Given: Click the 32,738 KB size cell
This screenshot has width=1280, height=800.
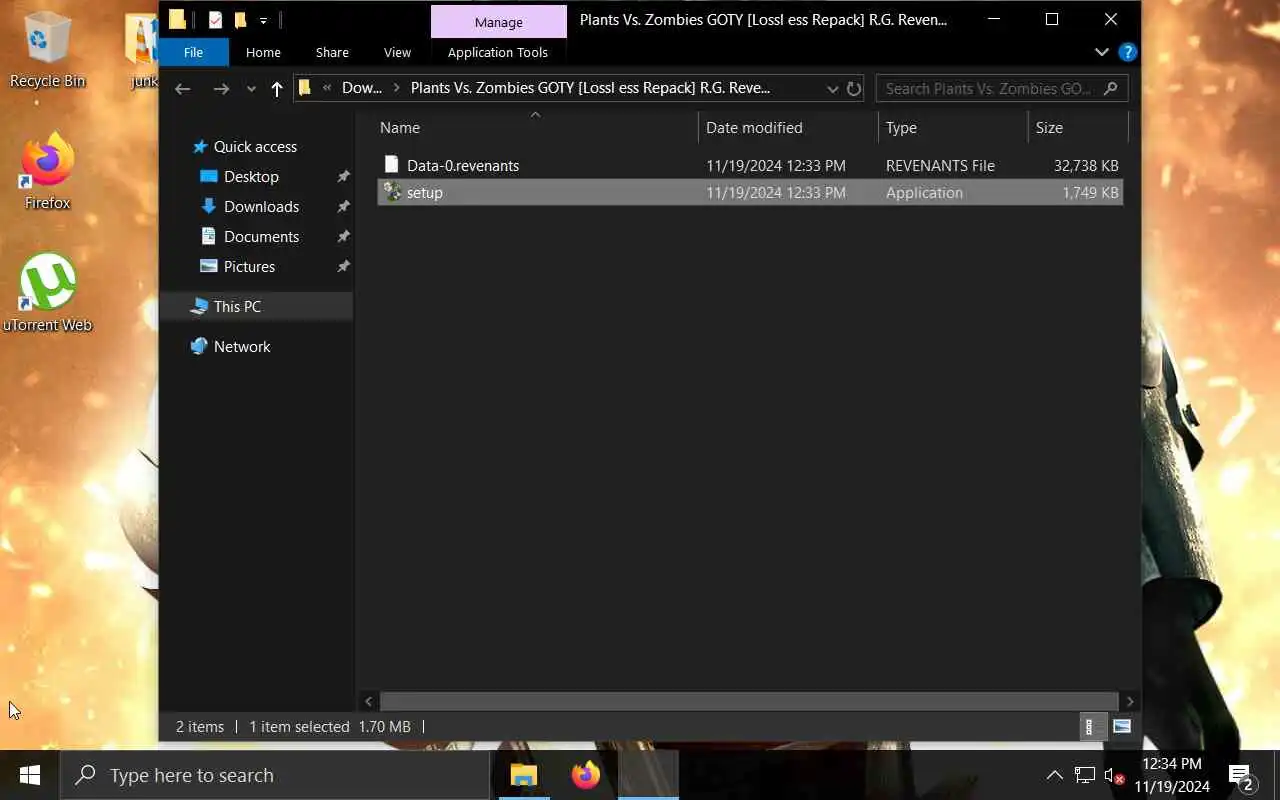Looking at the screenshot, I should [x=1086, y=165].
